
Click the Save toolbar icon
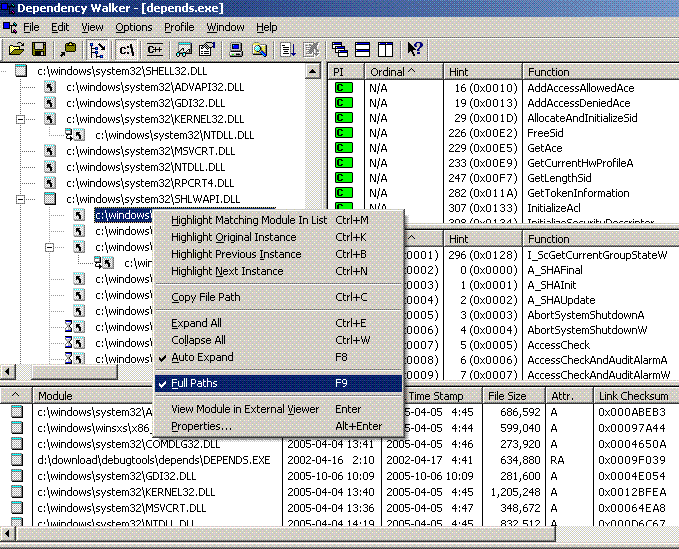[x=39, y=49]
